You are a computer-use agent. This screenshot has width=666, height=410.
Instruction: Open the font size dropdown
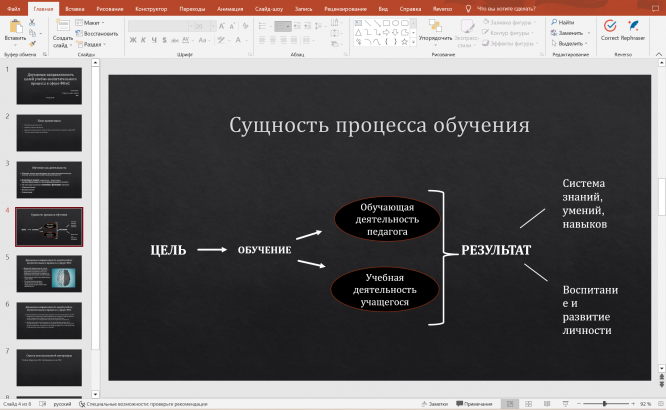pyautogui.click(x=213, y=26)
